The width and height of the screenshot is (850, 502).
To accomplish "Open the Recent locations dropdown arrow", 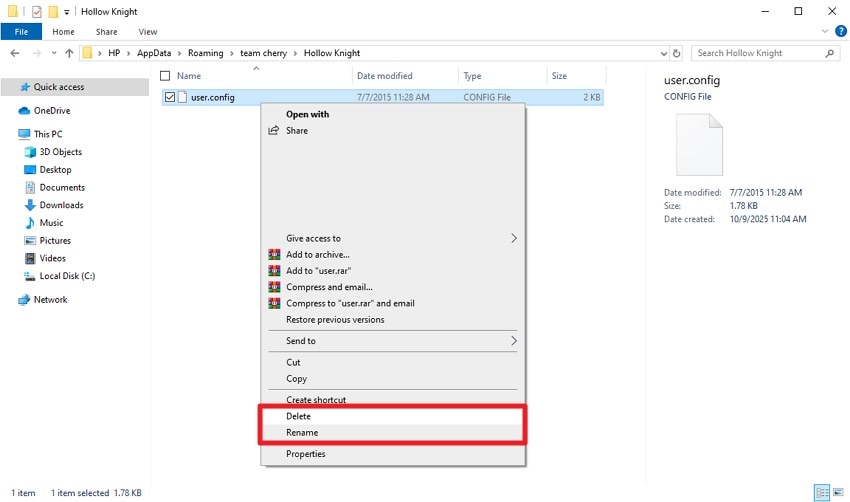I will pos(54,53).
